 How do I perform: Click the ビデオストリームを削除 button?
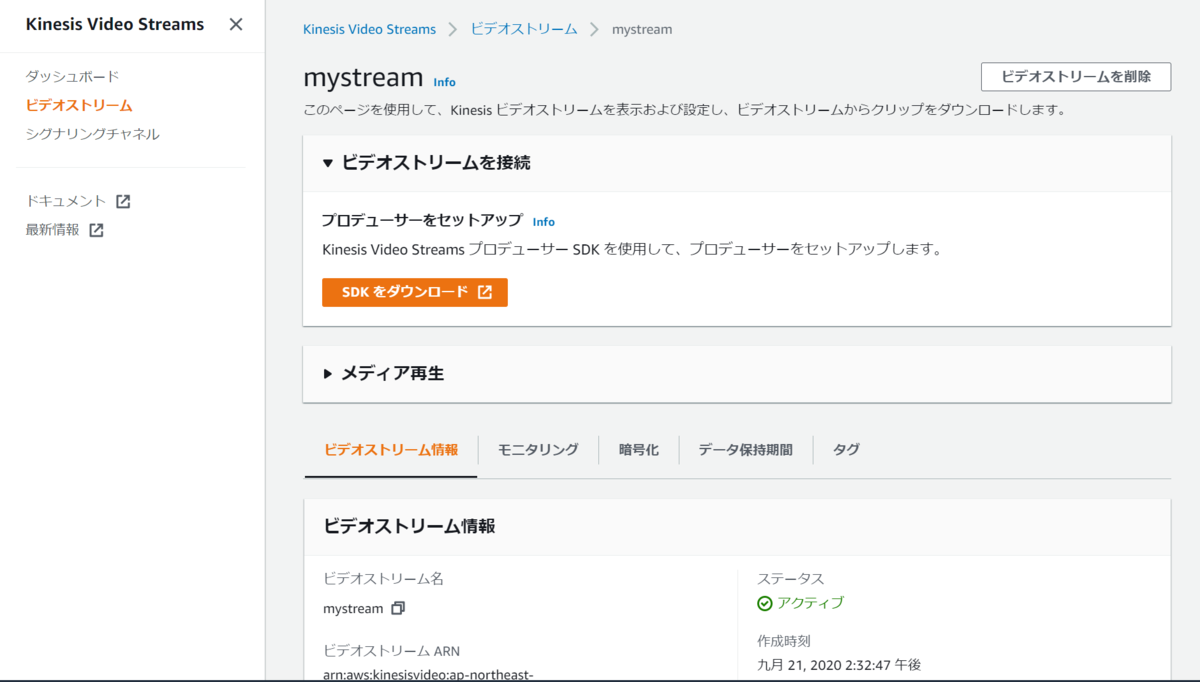point(1076,76)
